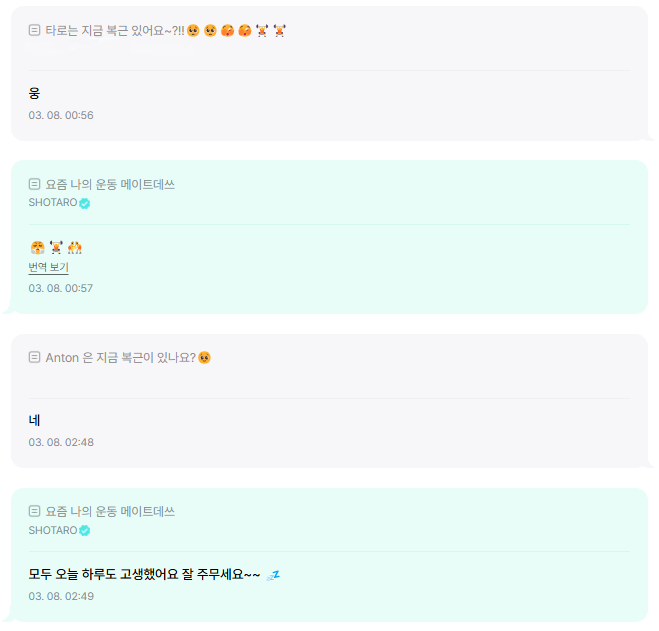659x631 pixels.
Task: Click SHOTARO's verified badge in the 02:49 message
Action: [85, 531]
